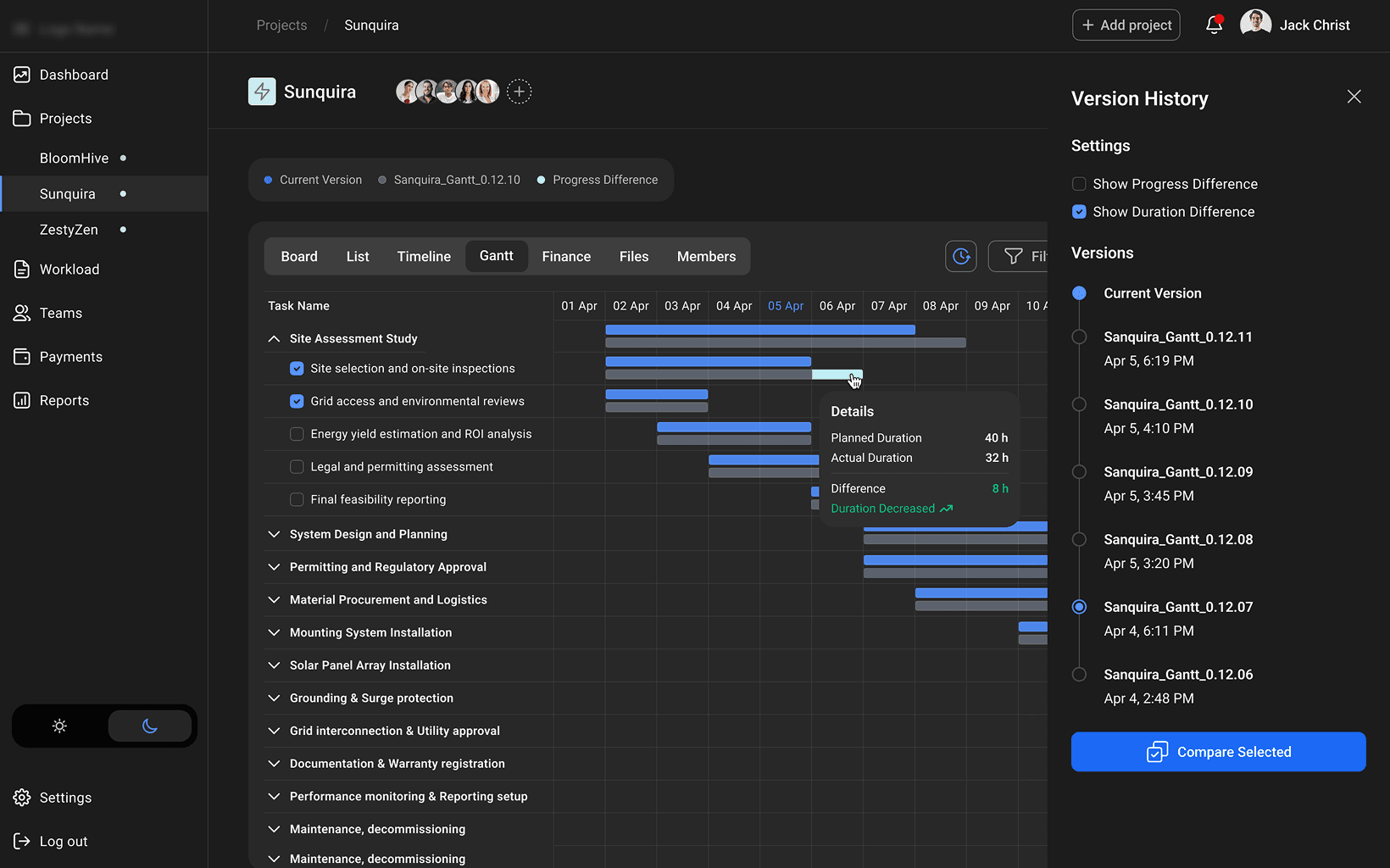
Task: Open the Reports page in sidebar
Action: [x=64, y=401]
